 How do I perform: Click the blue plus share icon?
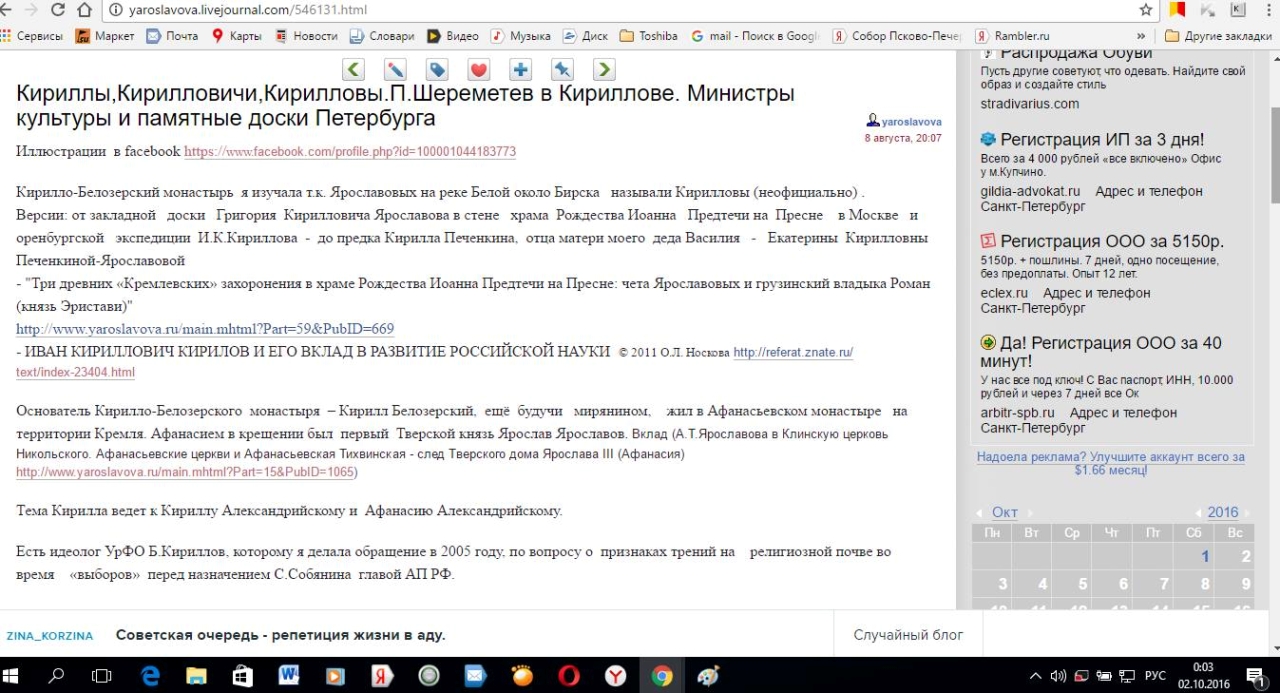(520, 70)
